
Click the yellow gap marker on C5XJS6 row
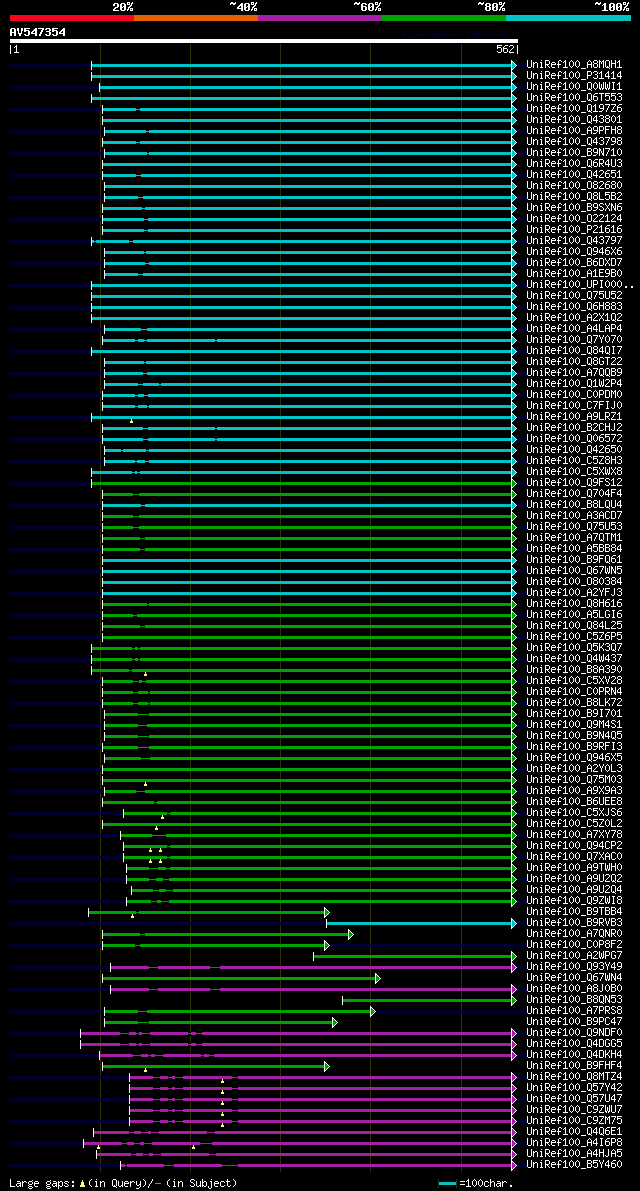point(162,817)
